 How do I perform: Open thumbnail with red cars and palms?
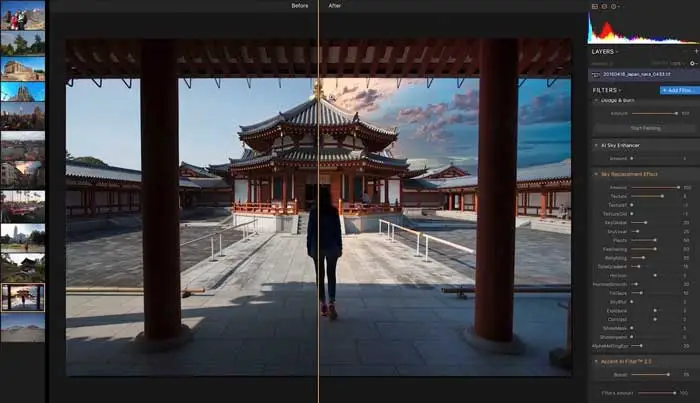pyautogui.click(x=23, y=206)
